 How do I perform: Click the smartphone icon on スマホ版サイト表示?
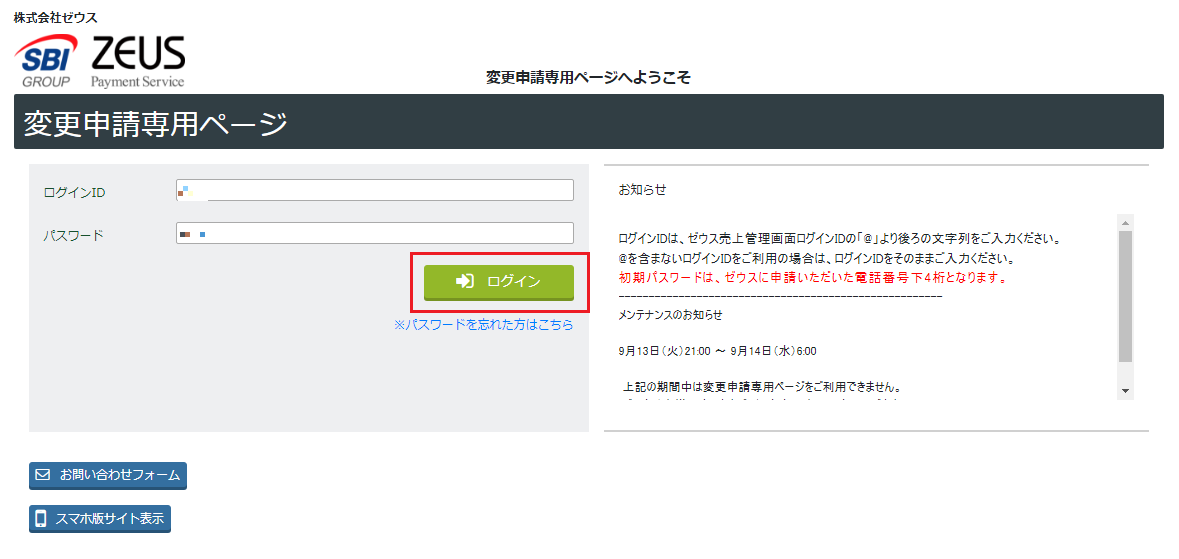click(42, 519)
